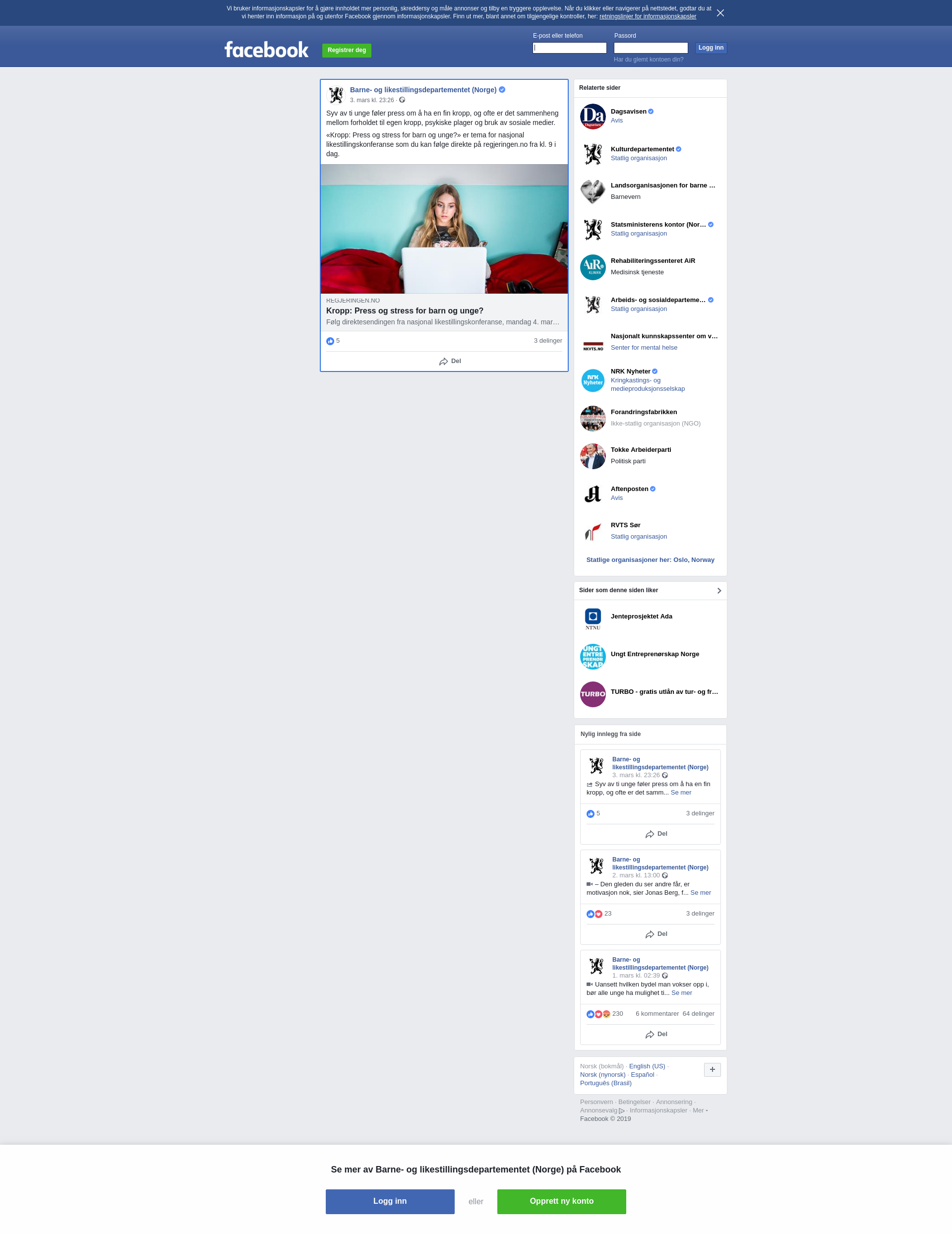Open Statlige organisasjoner her: Oslo, Norway link

(x=651, y=560)
